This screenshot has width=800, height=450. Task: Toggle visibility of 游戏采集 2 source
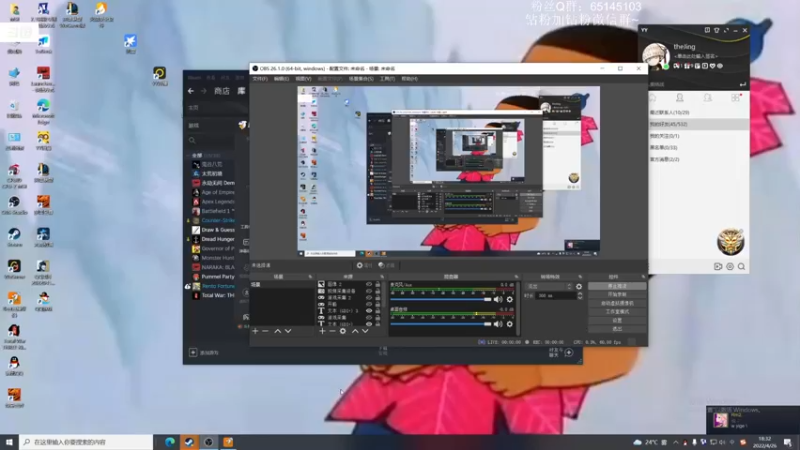tap(369, 298)
